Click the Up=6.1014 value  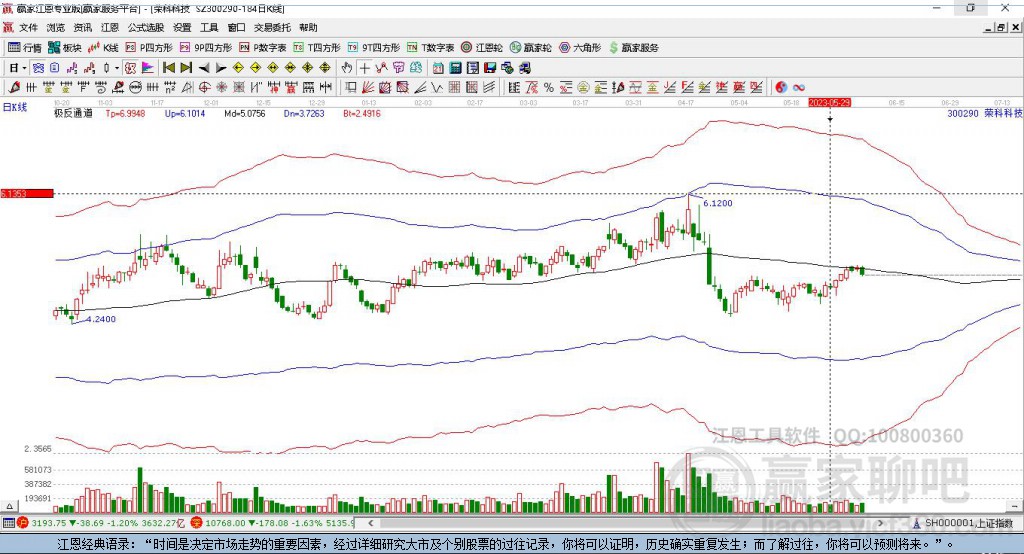[185, 114]
